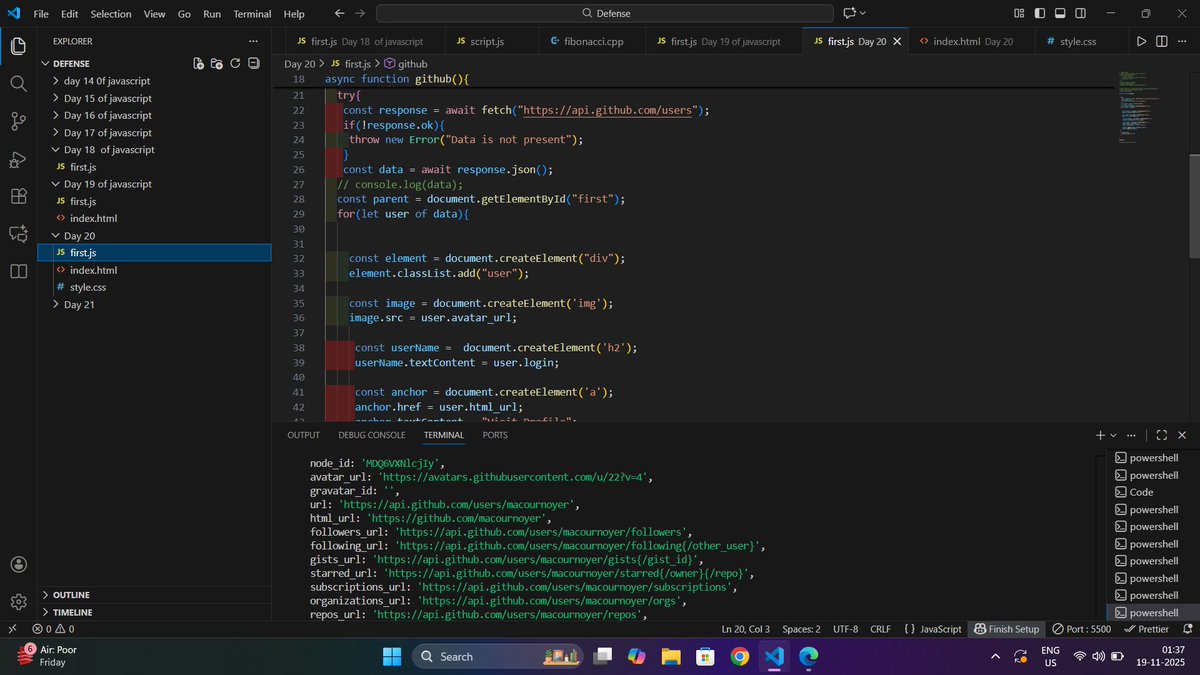This screenshot has width=1200, height=675.
Task: Collapse the Day 18 of javascript folder
Action: tap(154, 149)
